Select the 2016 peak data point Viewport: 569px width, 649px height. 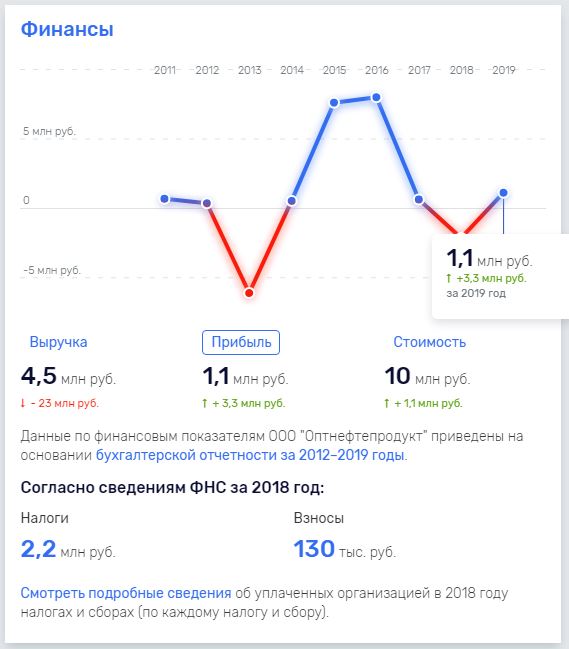pos(376,98)
